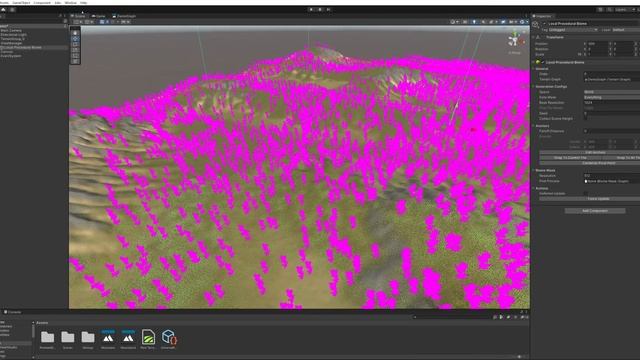Select the Move tool in Scene overlay

(75, 39)
